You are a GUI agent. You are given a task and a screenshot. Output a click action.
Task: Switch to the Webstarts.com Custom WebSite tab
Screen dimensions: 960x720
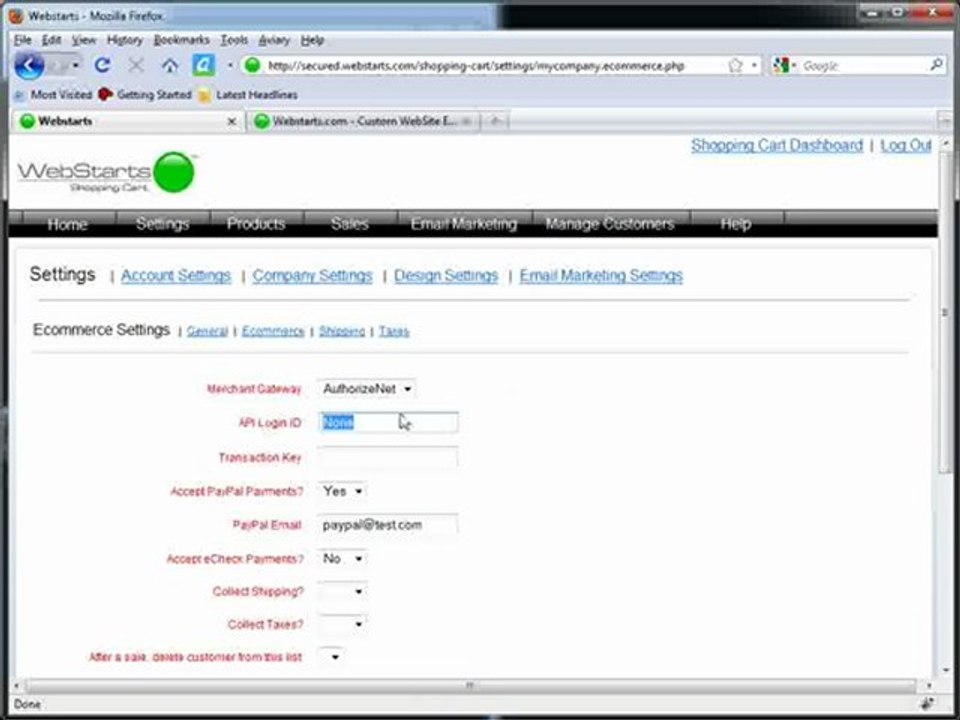(x=363, y=121)
